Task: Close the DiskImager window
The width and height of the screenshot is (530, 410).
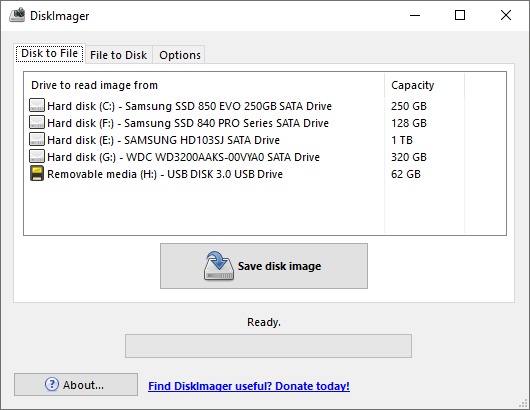Action: pyautogui.click(x=506, y=15)
